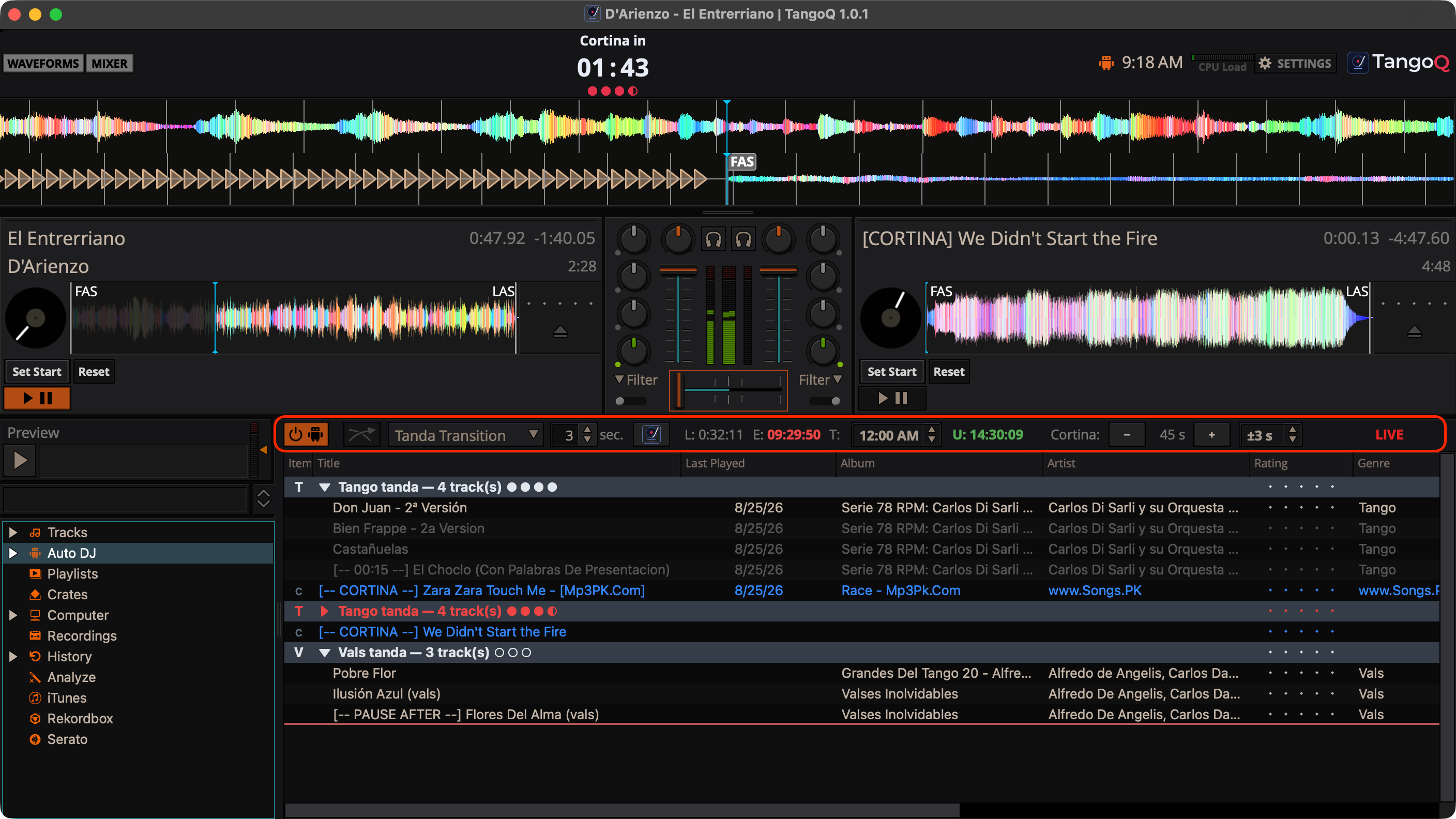The image size is (1456, 819).
Task: Open Settings via the gear icon
Action: [x=1296, y=63]
